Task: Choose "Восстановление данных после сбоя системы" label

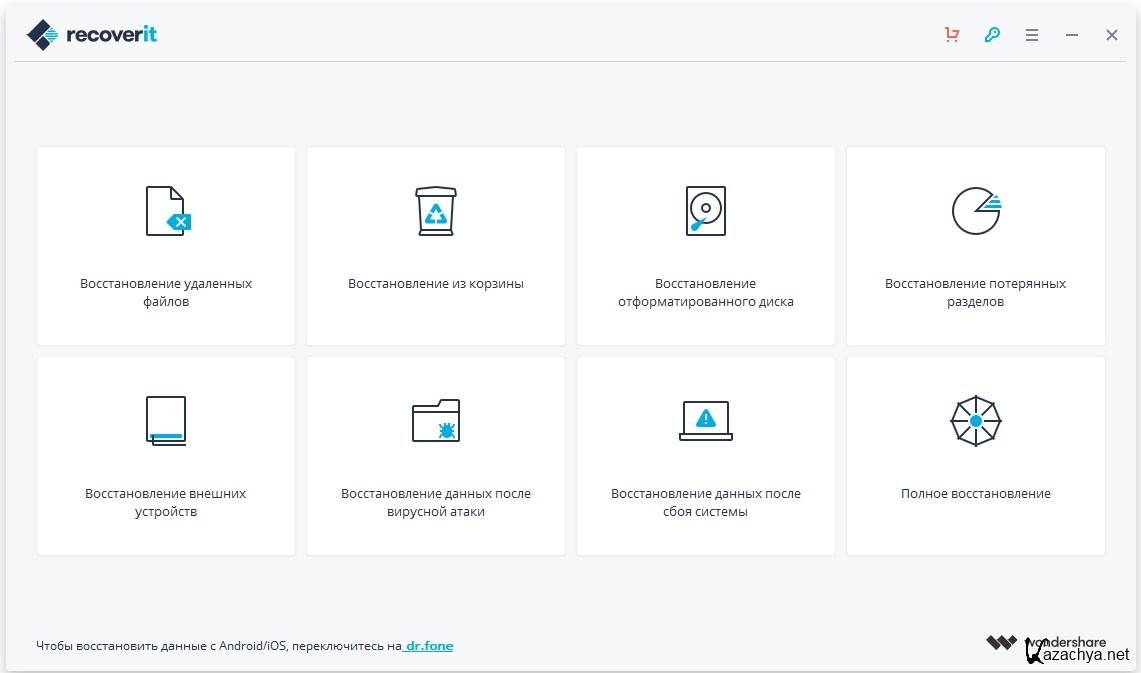Action: tap(706, 503)
